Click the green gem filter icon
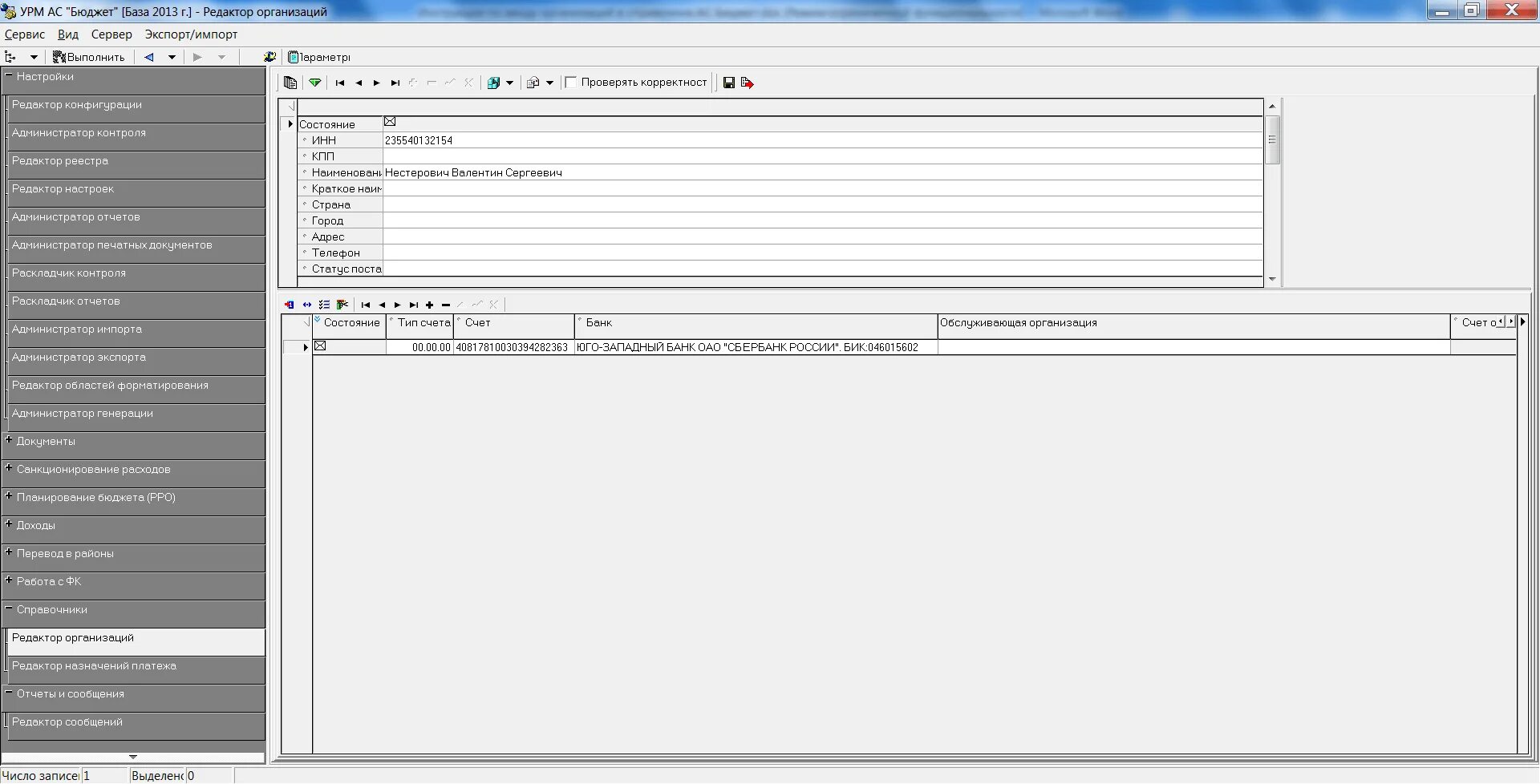 tap(315, 83)
